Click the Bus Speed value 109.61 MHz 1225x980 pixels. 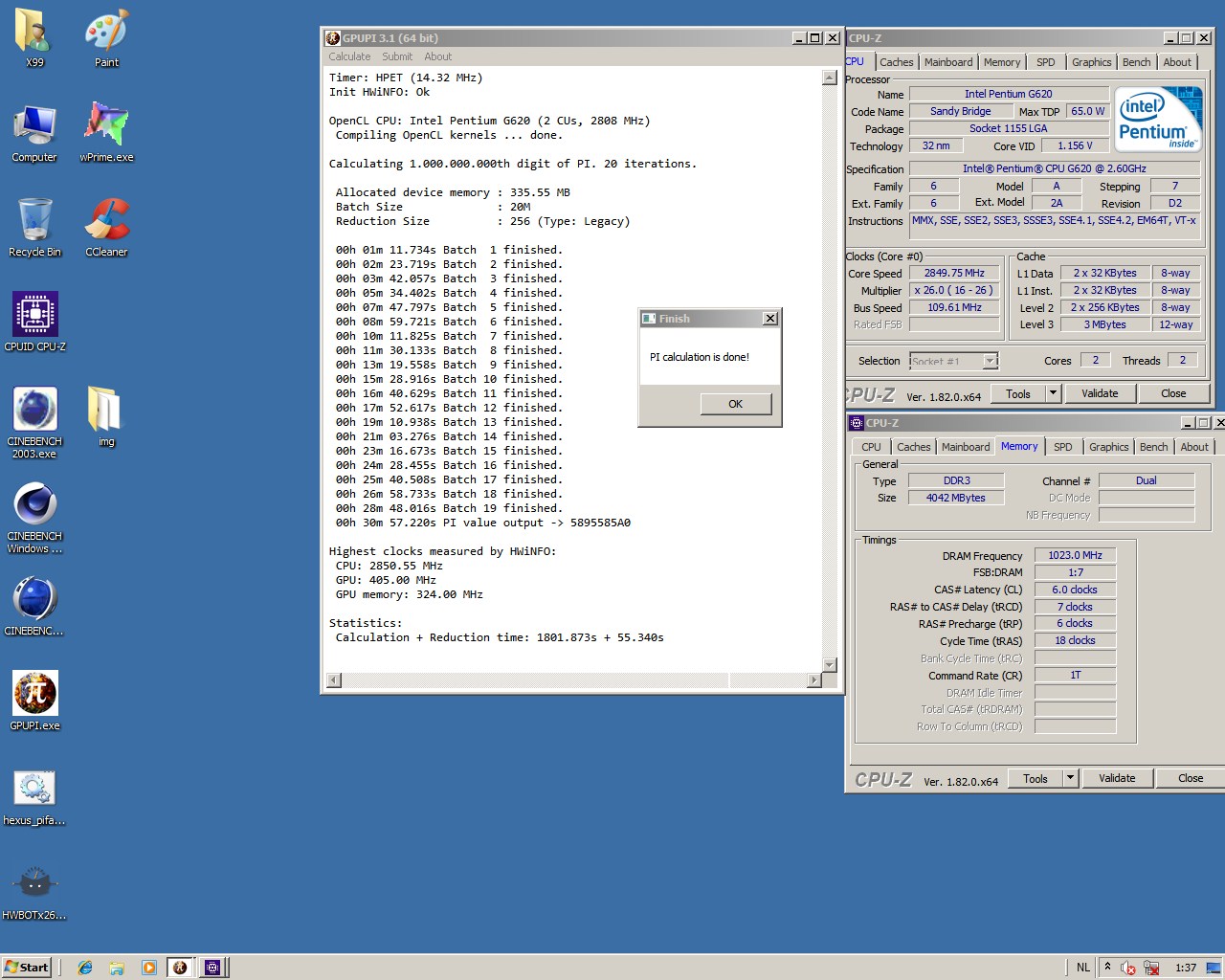click(954, 307)
